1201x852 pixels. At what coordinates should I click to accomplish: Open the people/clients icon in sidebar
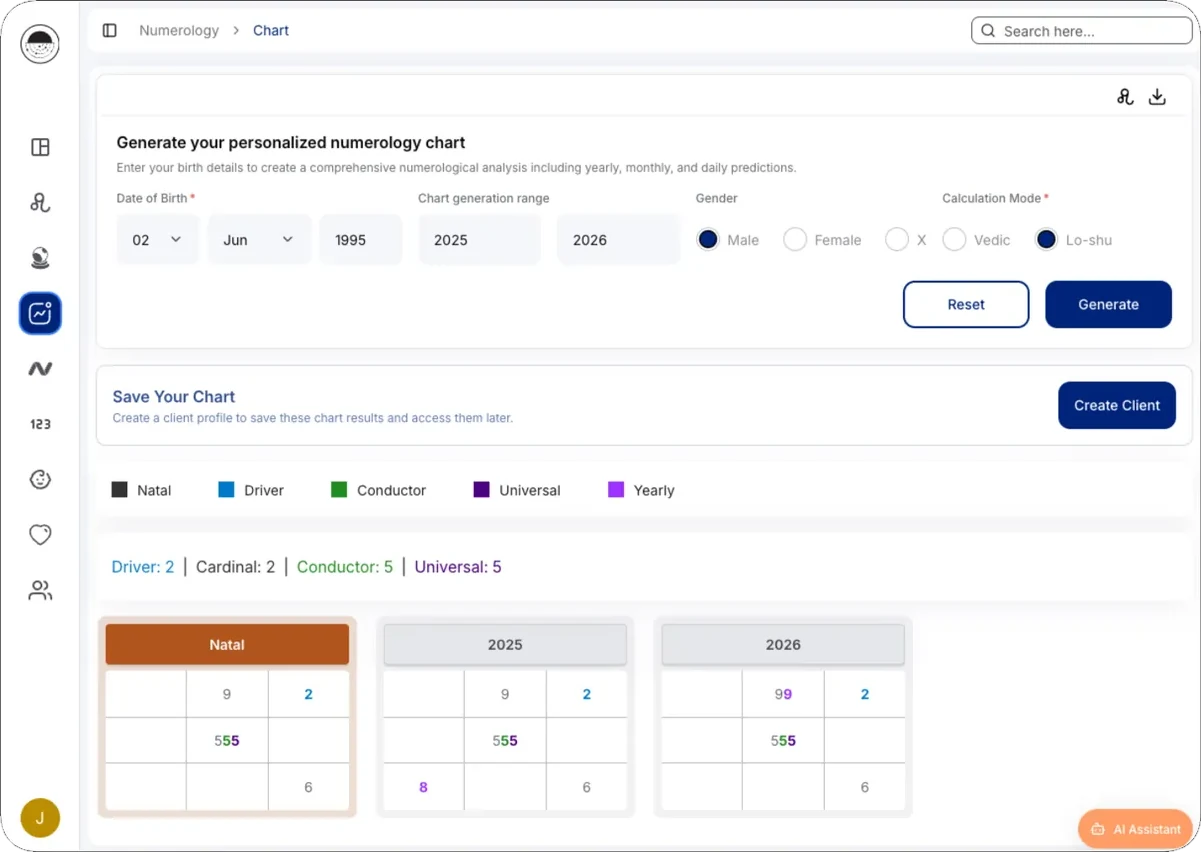(40, 590)
